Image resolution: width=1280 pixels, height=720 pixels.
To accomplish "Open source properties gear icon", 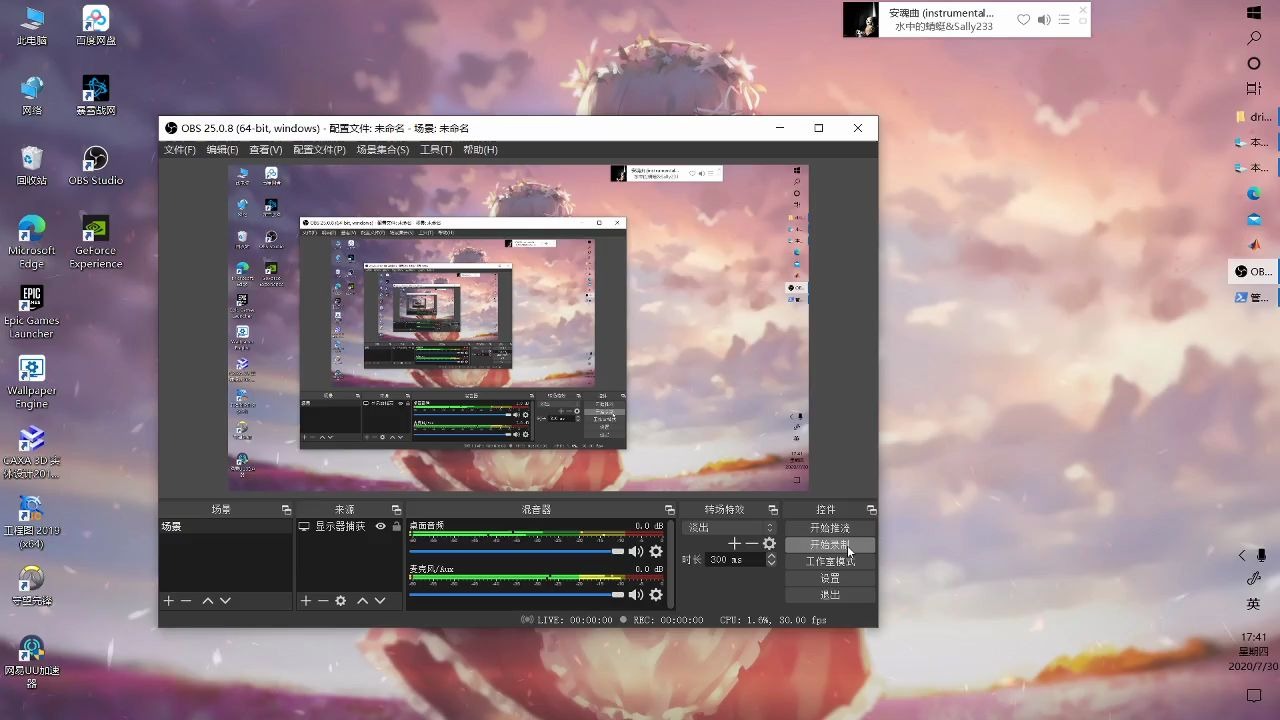I will tap(341, 601).
